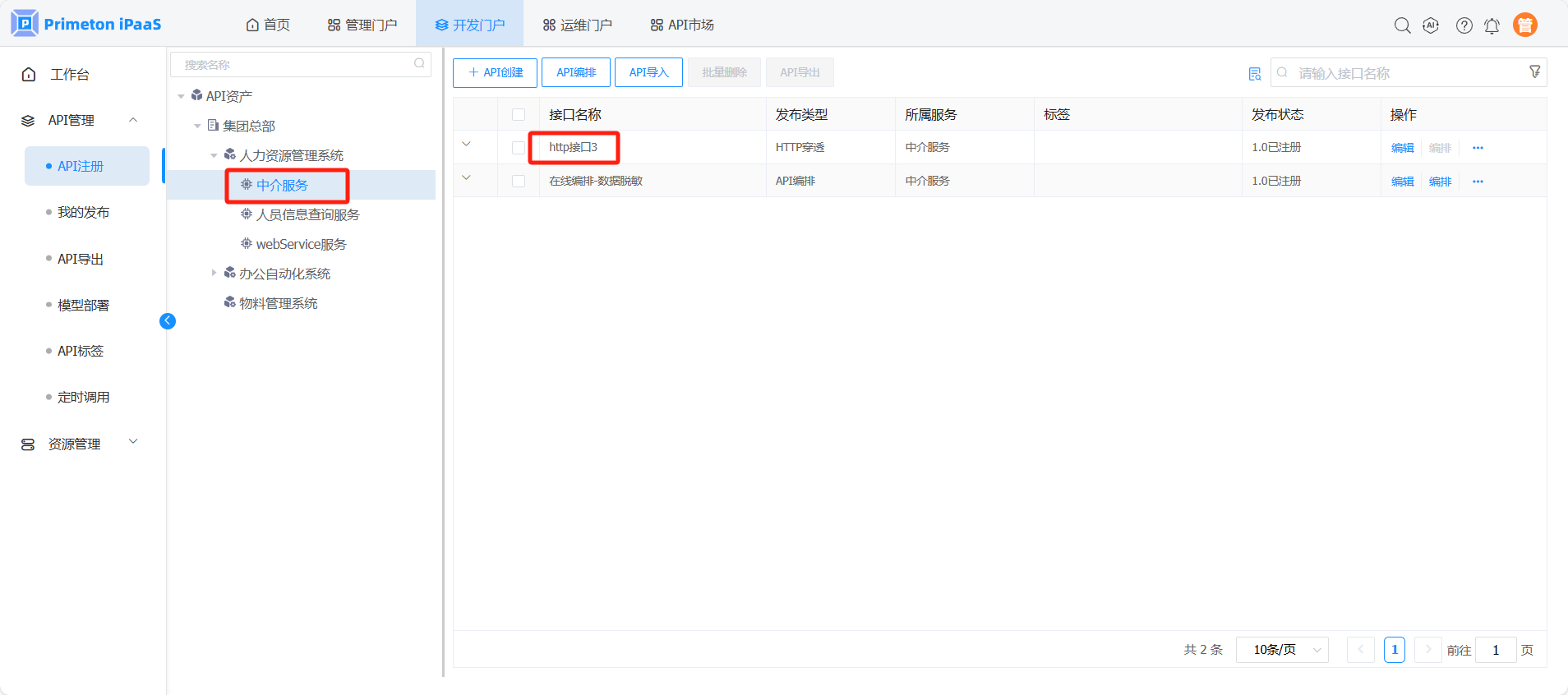The height and width of the screenshot is (695, 1568).
Task: Check the http接口3 row checkbox
Action: coord(519,148)
